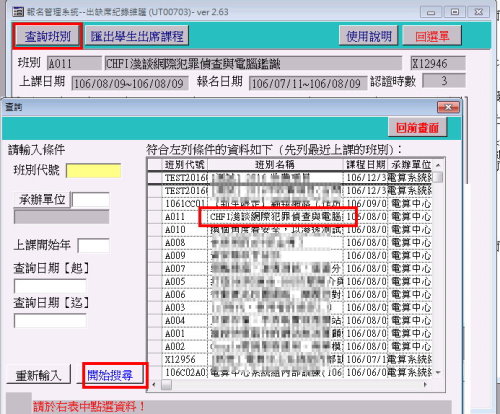The height and width of the screenshot is (414, 500).
Task: Click the 查詢日期 [起] date field
Action: click(50, 286)
